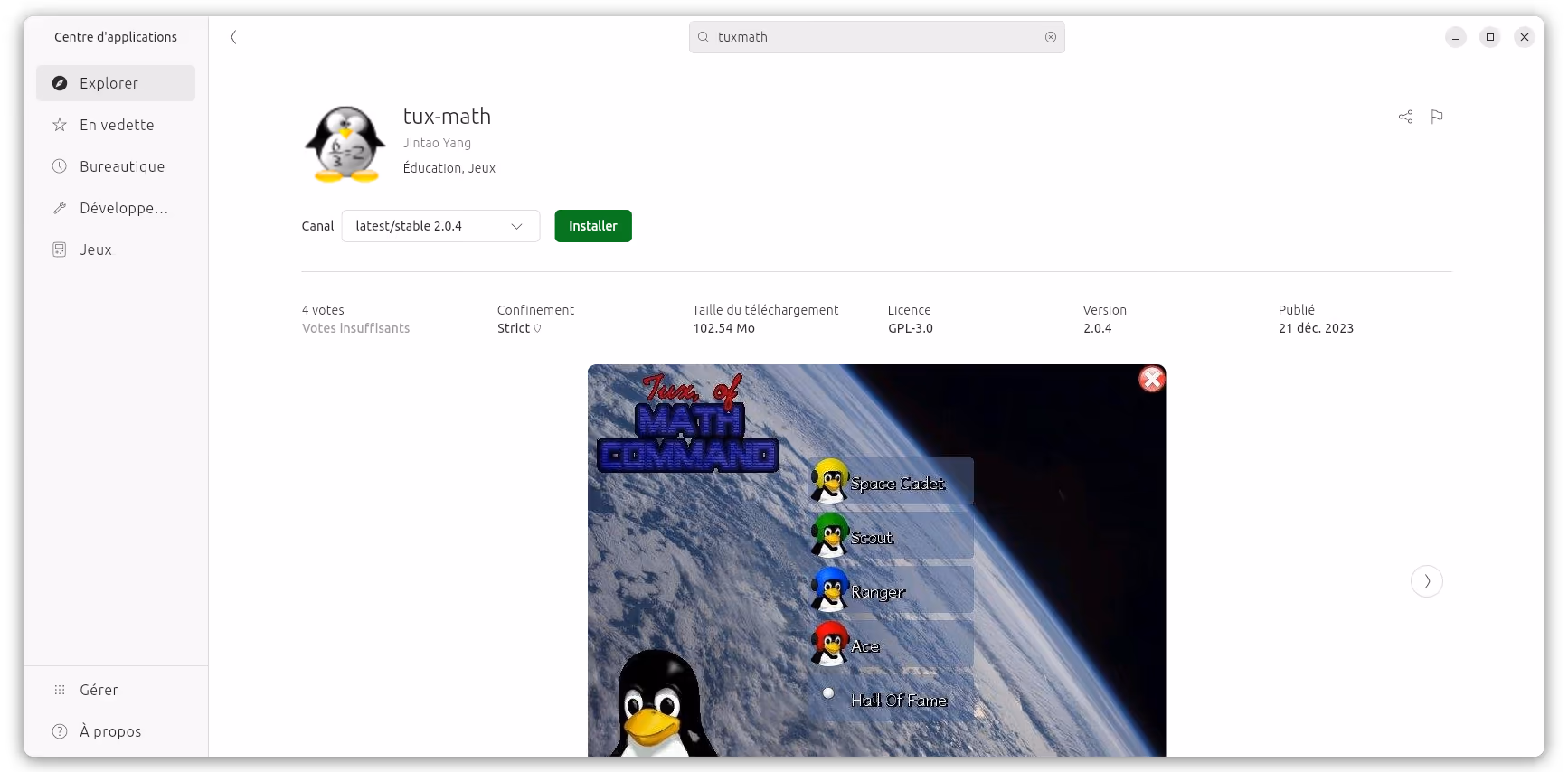Open the À propos page
1568x772 pixels.
pyautogui.click(x=116, y=731)
